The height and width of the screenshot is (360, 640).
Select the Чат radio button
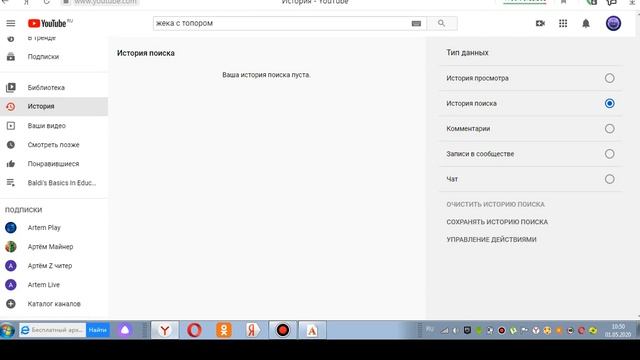point(609,179)
